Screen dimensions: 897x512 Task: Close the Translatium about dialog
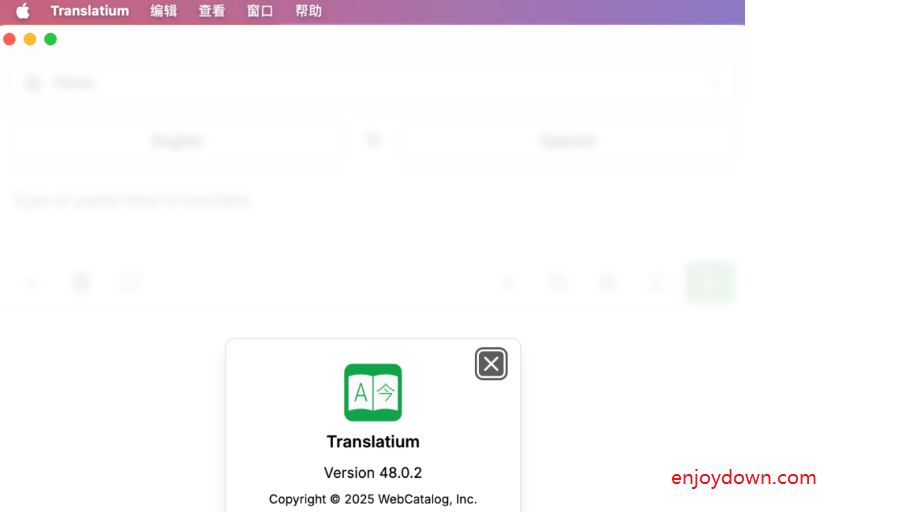[x=491, y=364]
